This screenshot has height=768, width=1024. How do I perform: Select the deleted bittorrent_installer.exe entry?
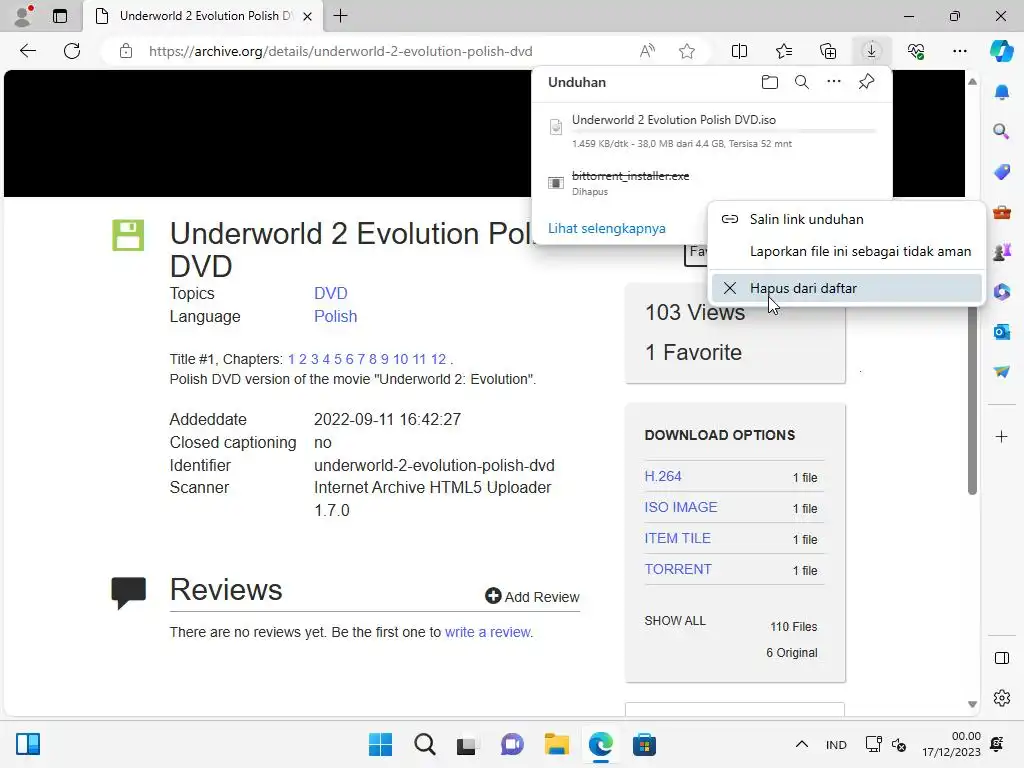point(712,183)
